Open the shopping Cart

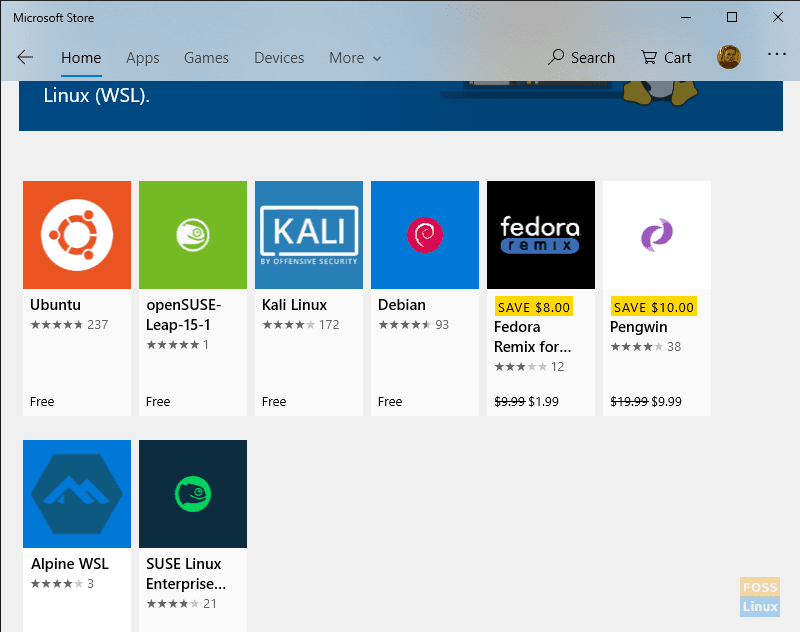click(666, 57)
